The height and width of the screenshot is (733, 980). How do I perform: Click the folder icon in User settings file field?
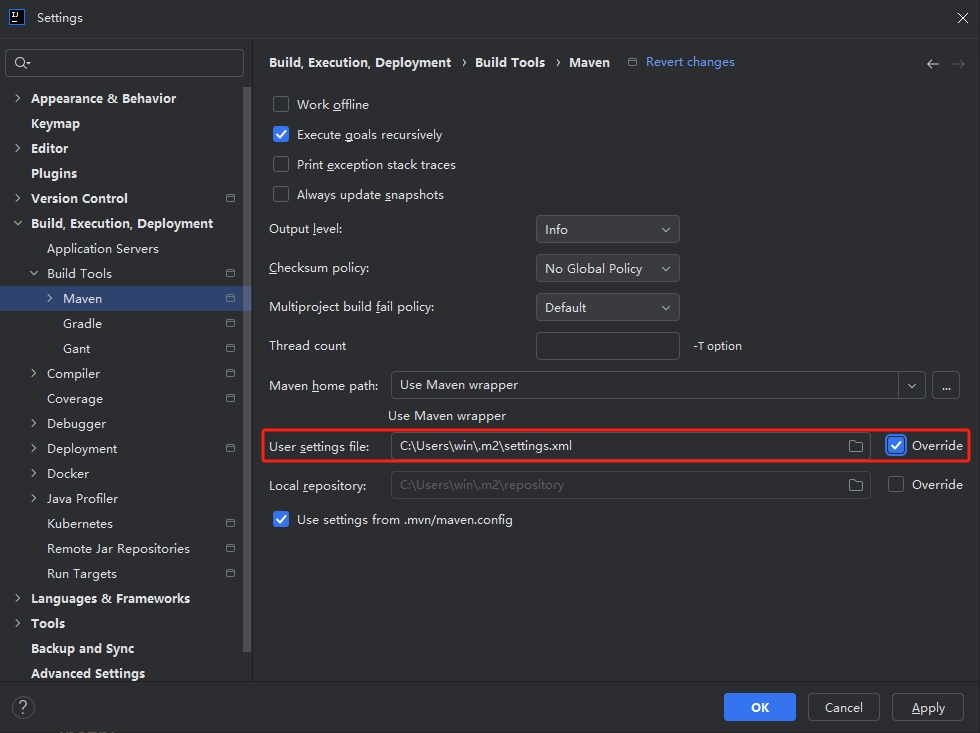(856, 446)
